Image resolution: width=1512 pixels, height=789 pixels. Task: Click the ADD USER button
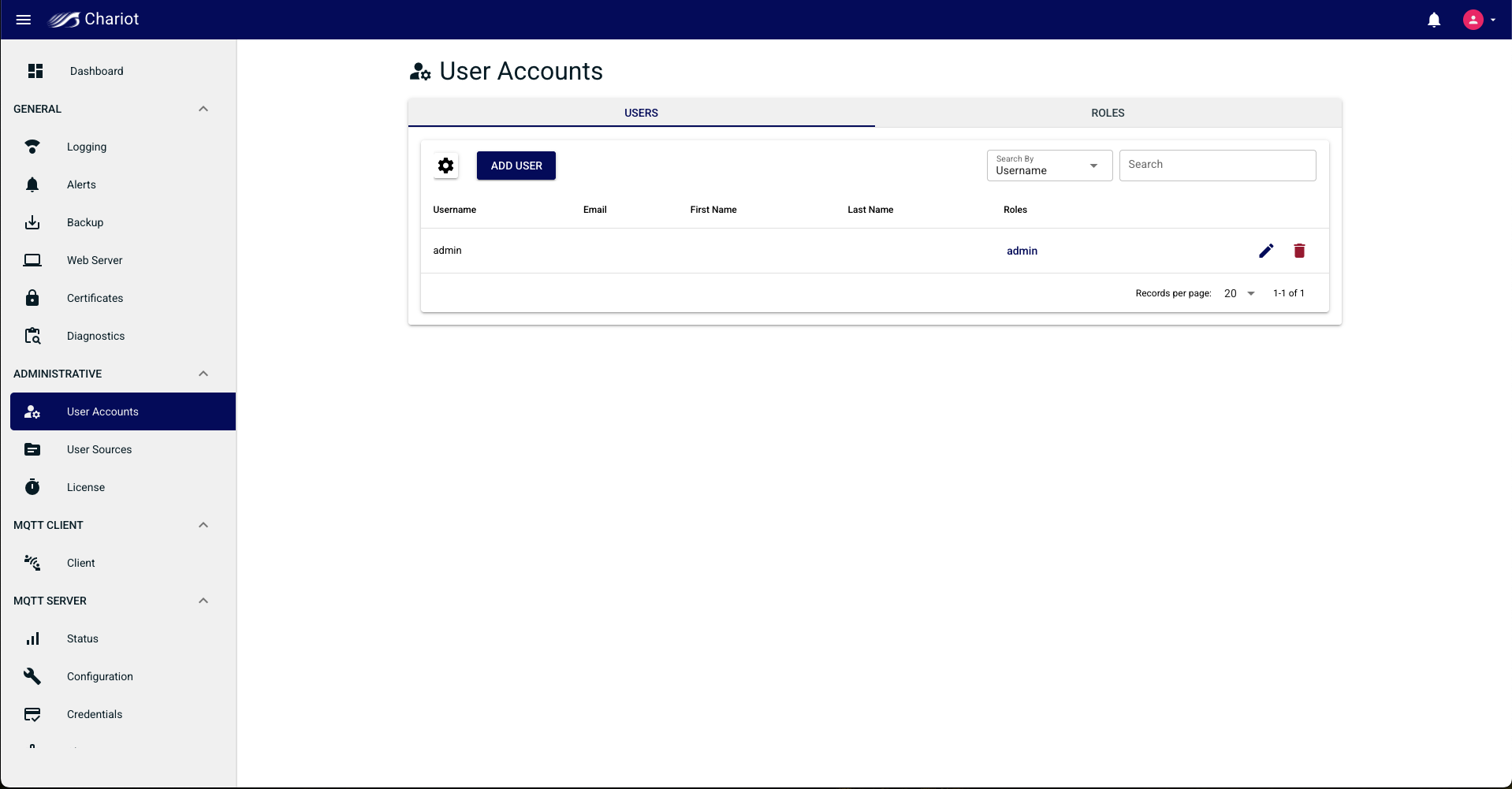pos(516,166)
